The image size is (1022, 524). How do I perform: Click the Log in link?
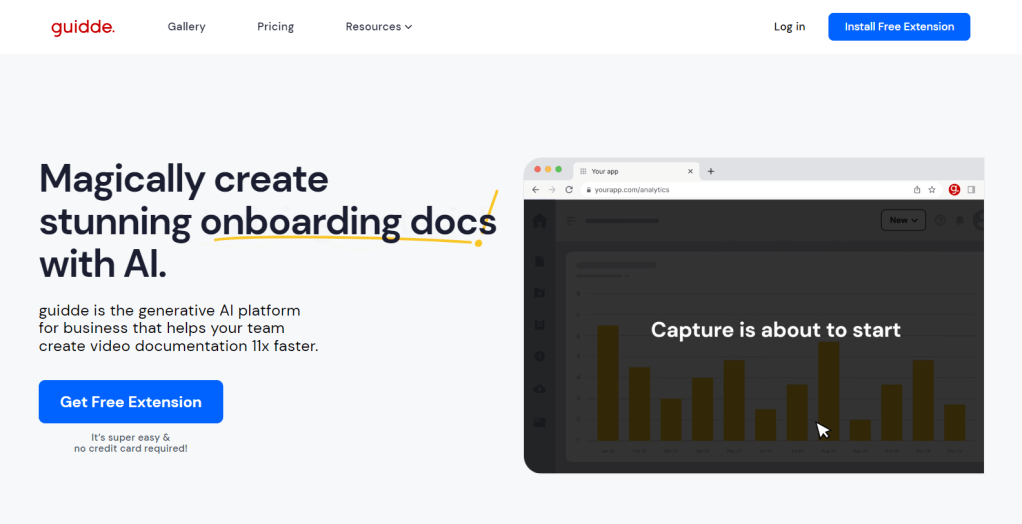pos(789,27)
